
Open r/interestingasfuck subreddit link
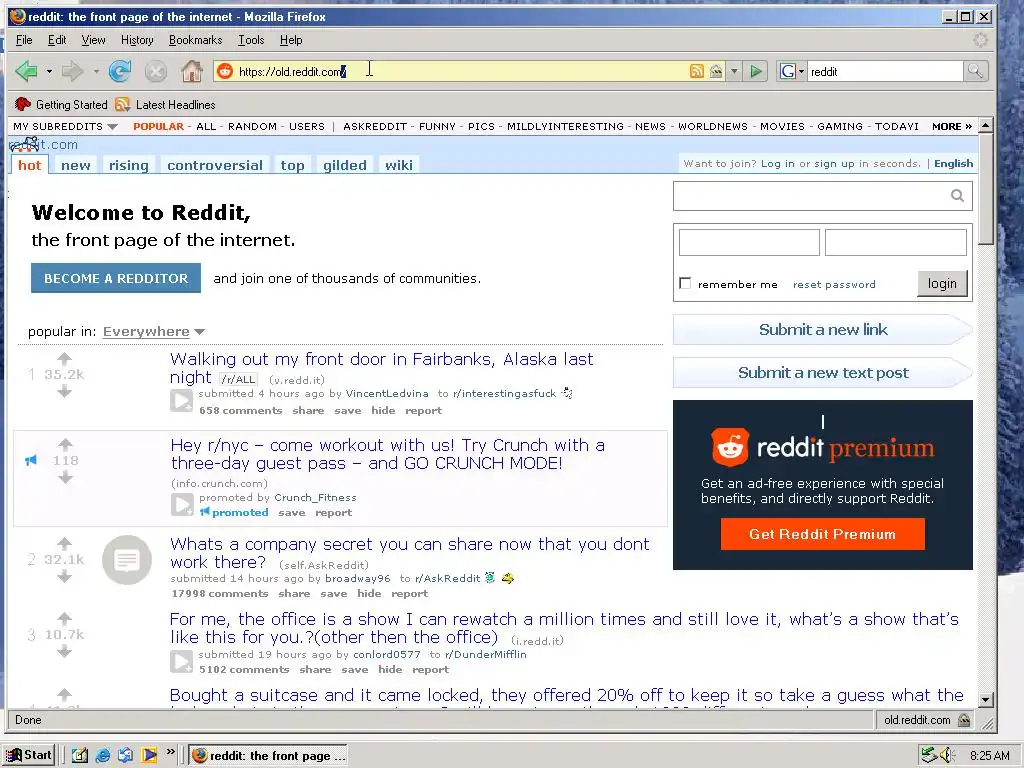click(504, 393)
